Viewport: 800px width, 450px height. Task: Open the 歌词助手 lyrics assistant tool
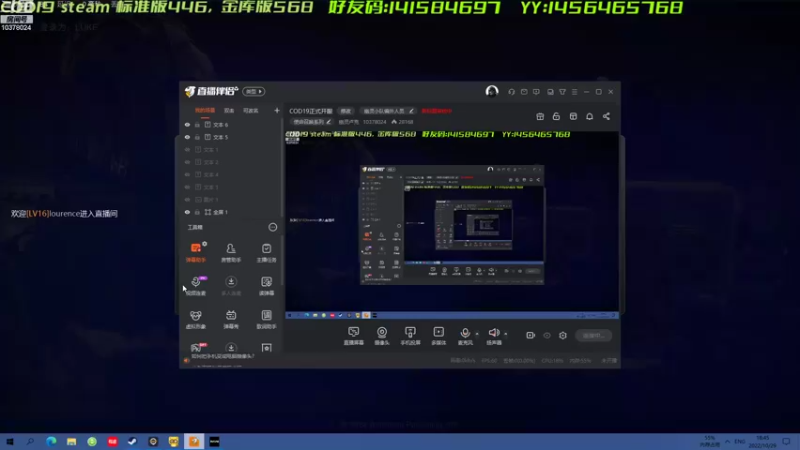tap(266, 319)
